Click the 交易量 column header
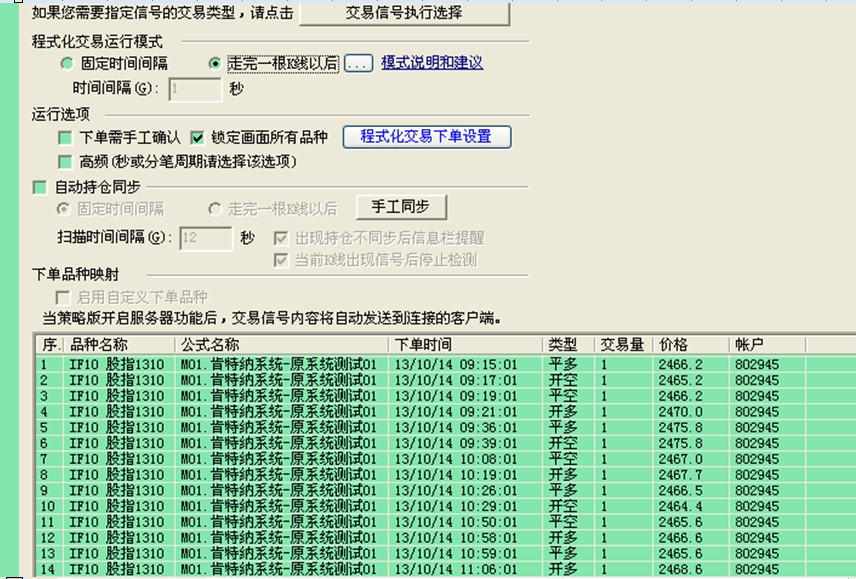The height and width of the screenshot is (579, 856). point(623,345)
